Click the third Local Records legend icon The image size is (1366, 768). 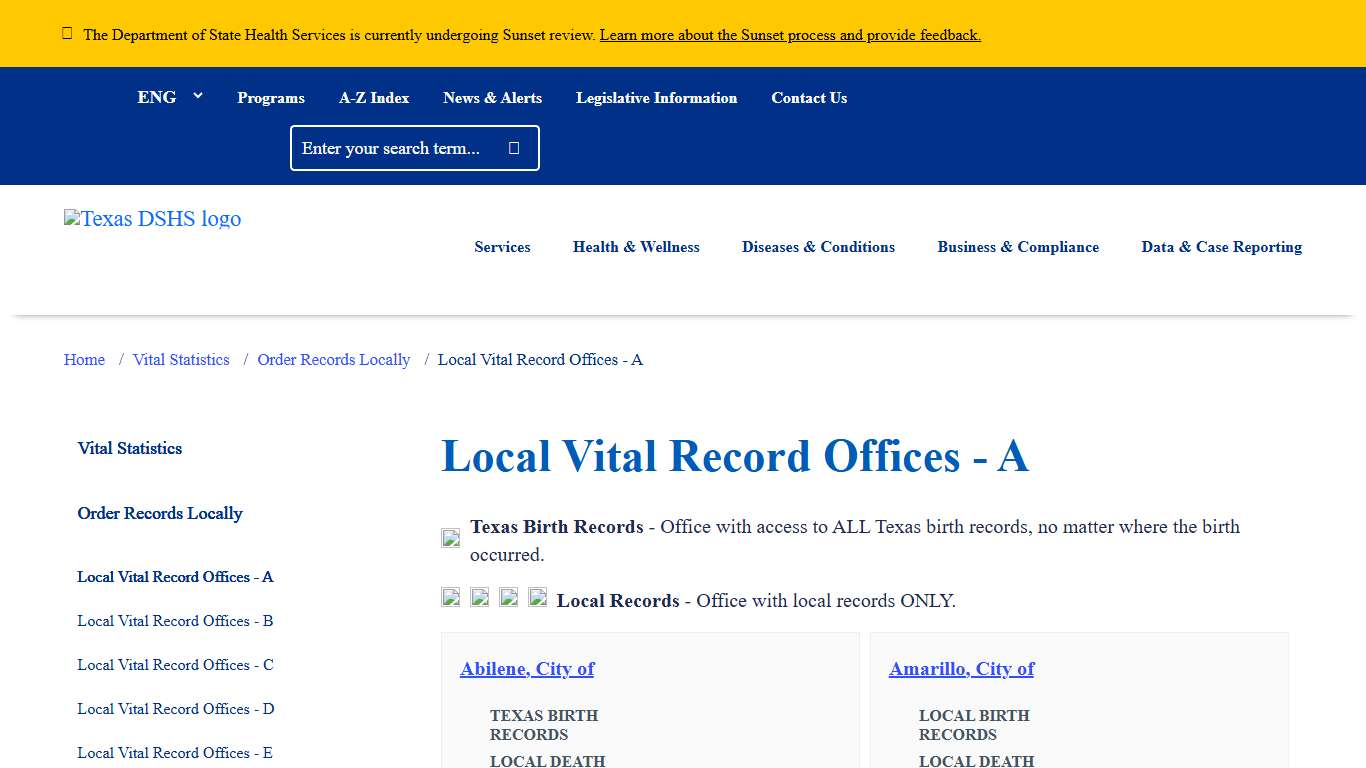point(508,597)
